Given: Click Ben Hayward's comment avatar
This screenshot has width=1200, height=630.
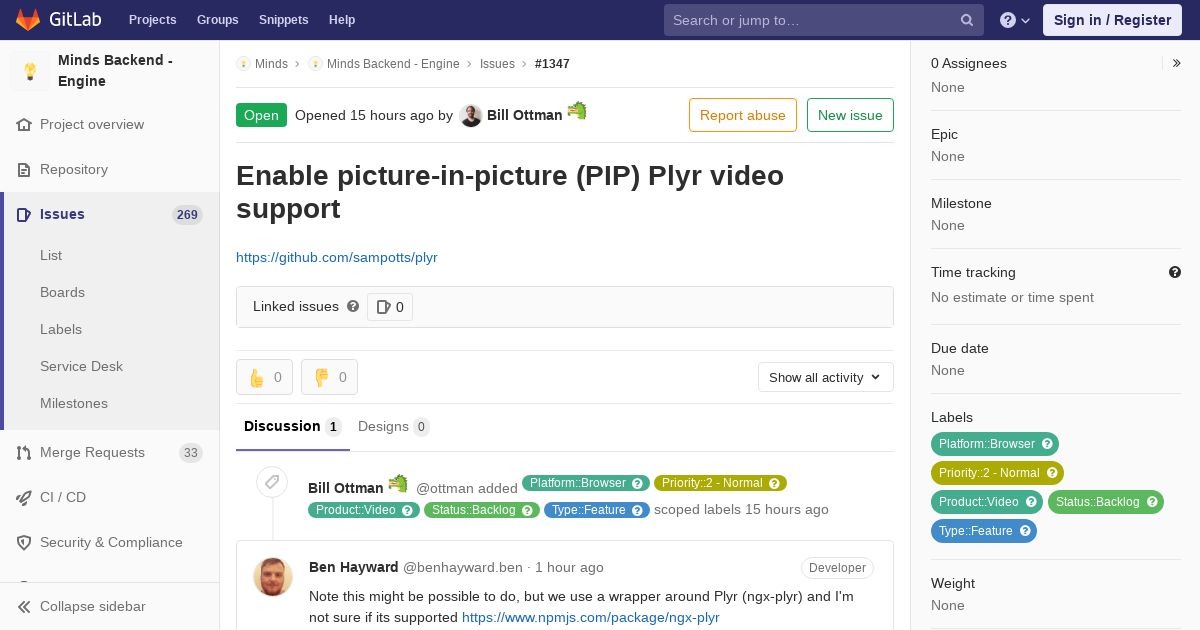Looking at the screenshot, I should [273, 577].
